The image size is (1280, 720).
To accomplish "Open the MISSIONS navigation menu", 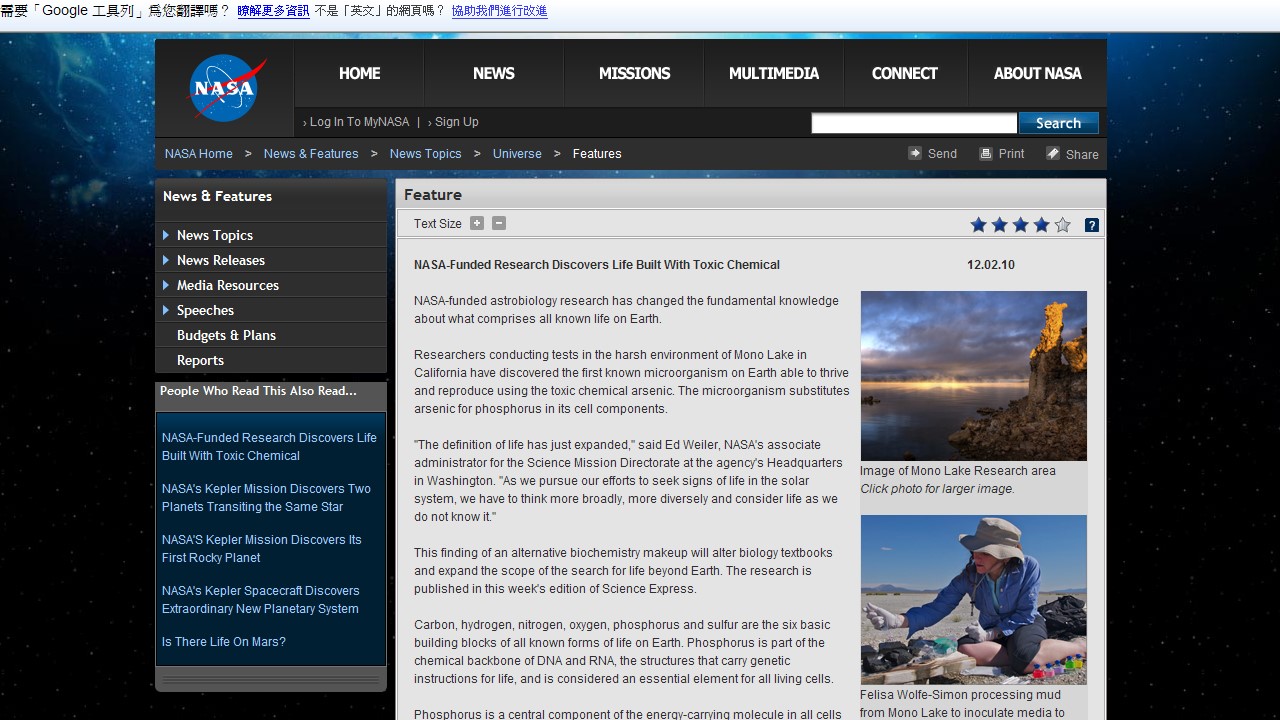I will (x=634, y=73).
